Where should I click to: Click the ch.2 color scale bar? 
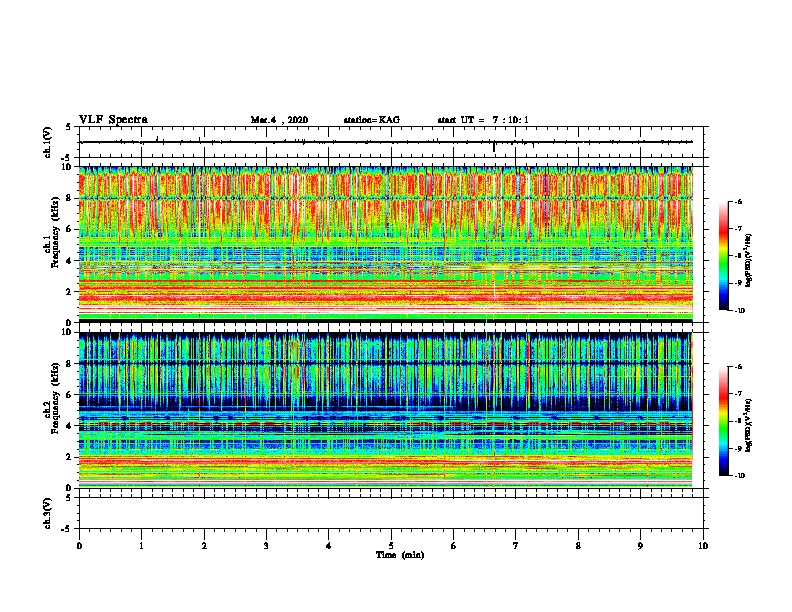[723, 421]
